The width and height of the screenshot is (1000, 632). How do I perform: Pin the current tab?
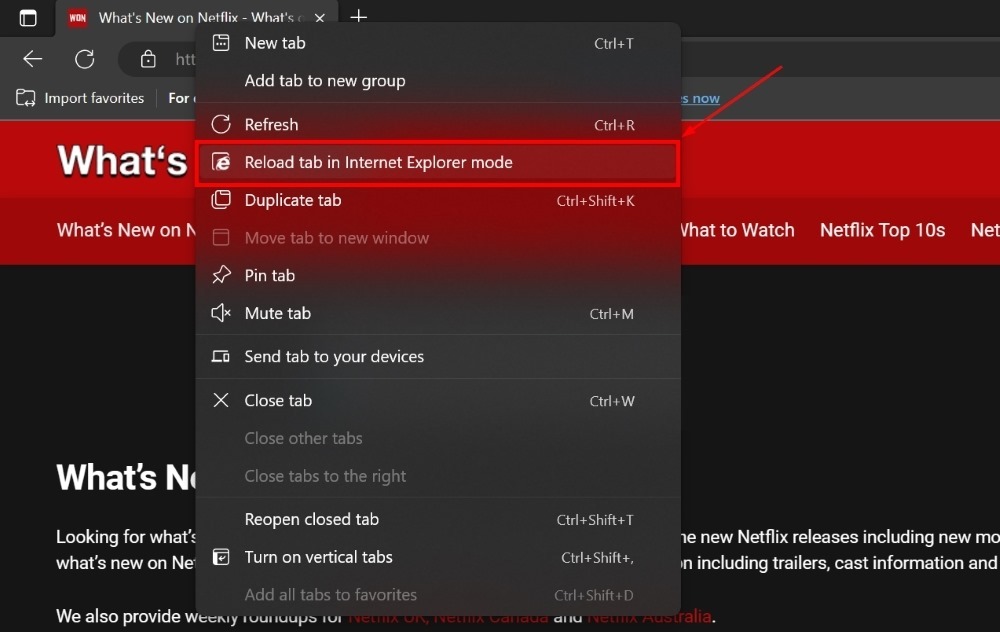[x=270, y=275]
